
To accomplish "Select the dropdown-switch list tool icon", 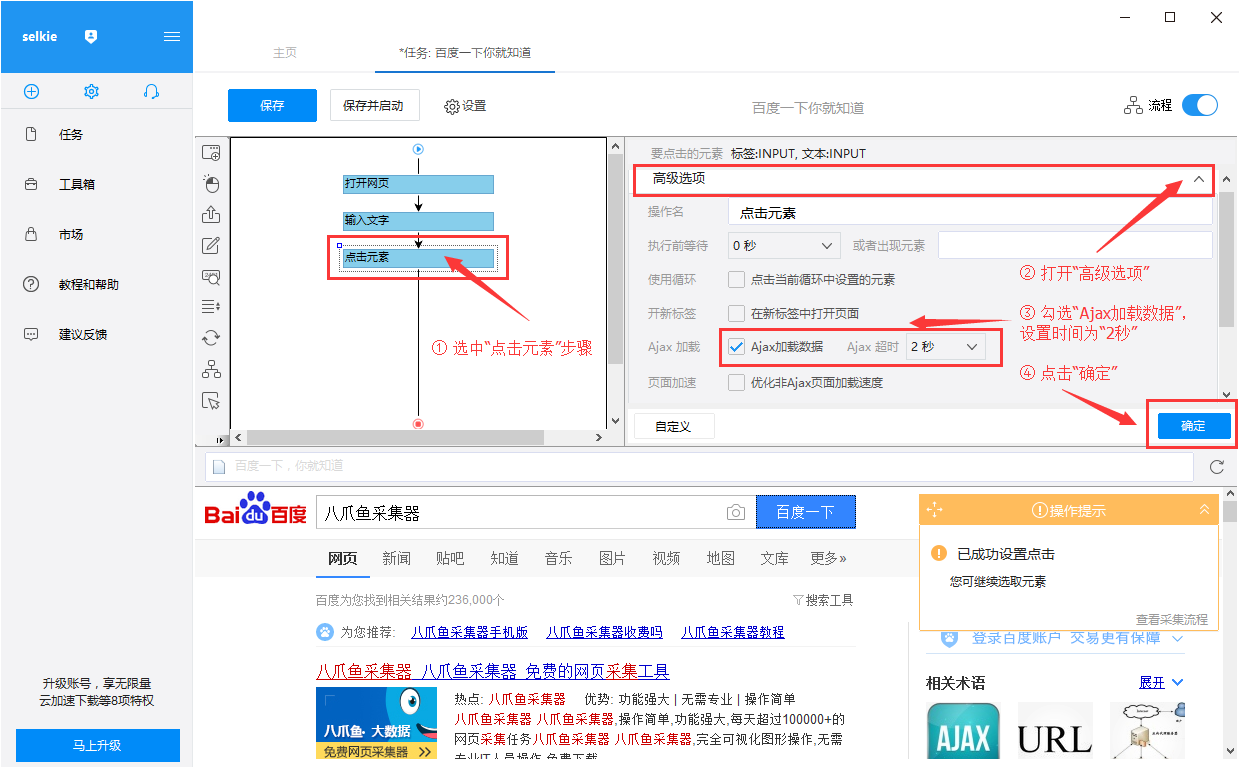I will point(211,306).
